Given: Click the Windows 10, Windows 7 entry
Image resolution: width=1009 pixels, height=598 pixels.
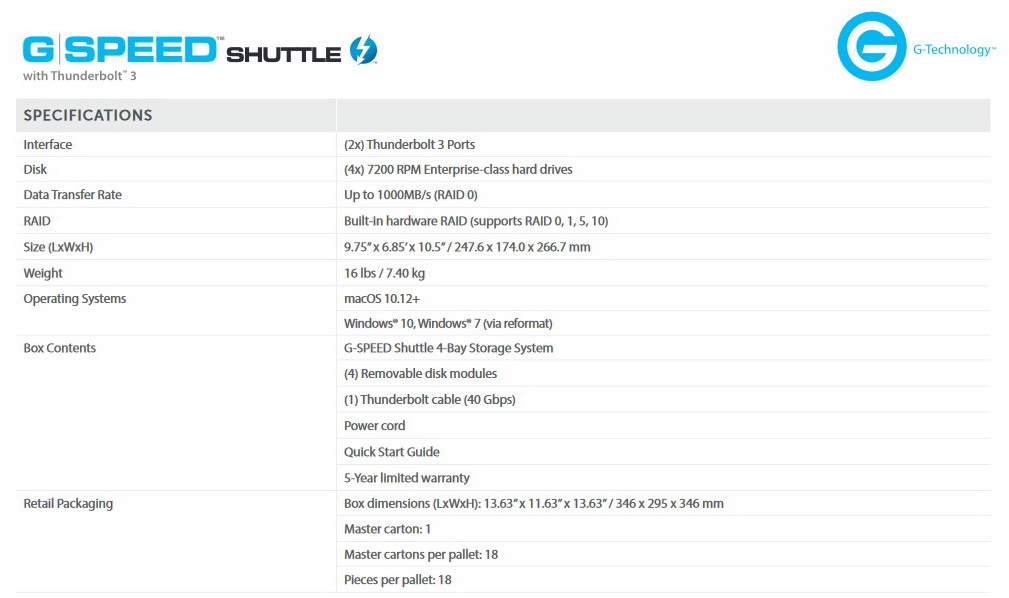Looking at the screenshot, I should 448,324.
